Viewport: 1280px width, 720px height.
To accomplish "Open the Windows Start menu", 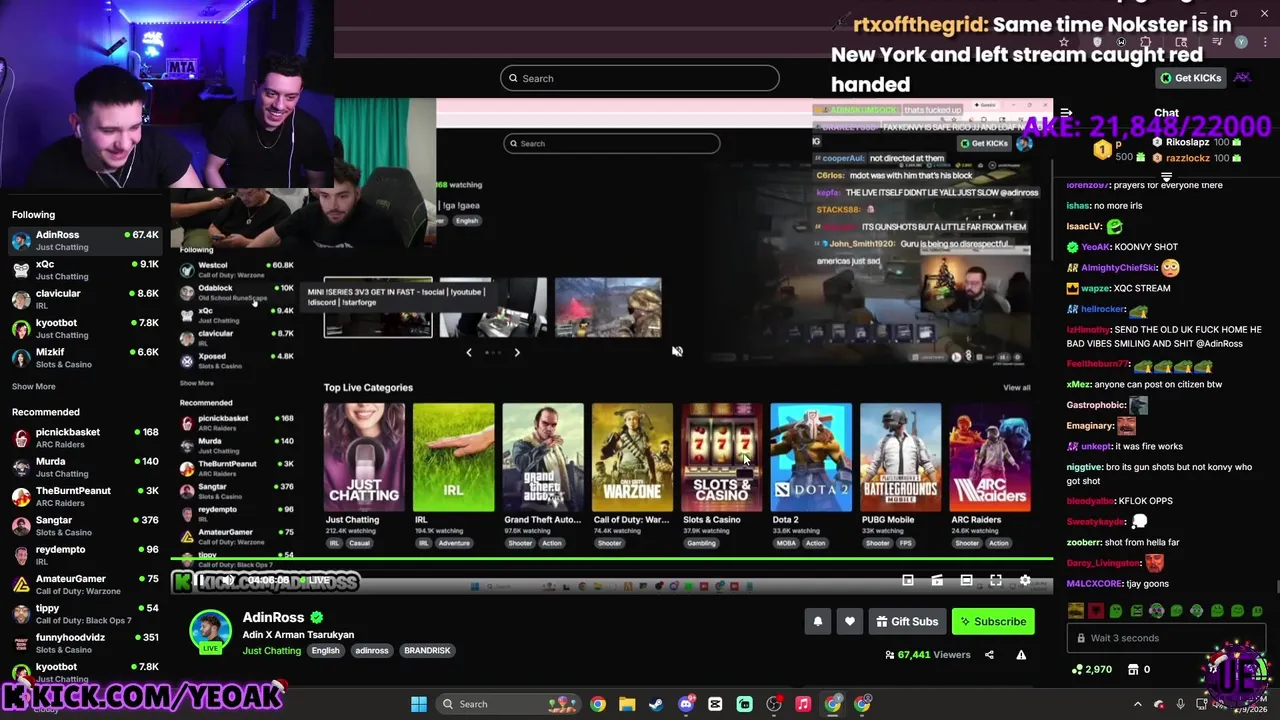I will tap(419, 704).
